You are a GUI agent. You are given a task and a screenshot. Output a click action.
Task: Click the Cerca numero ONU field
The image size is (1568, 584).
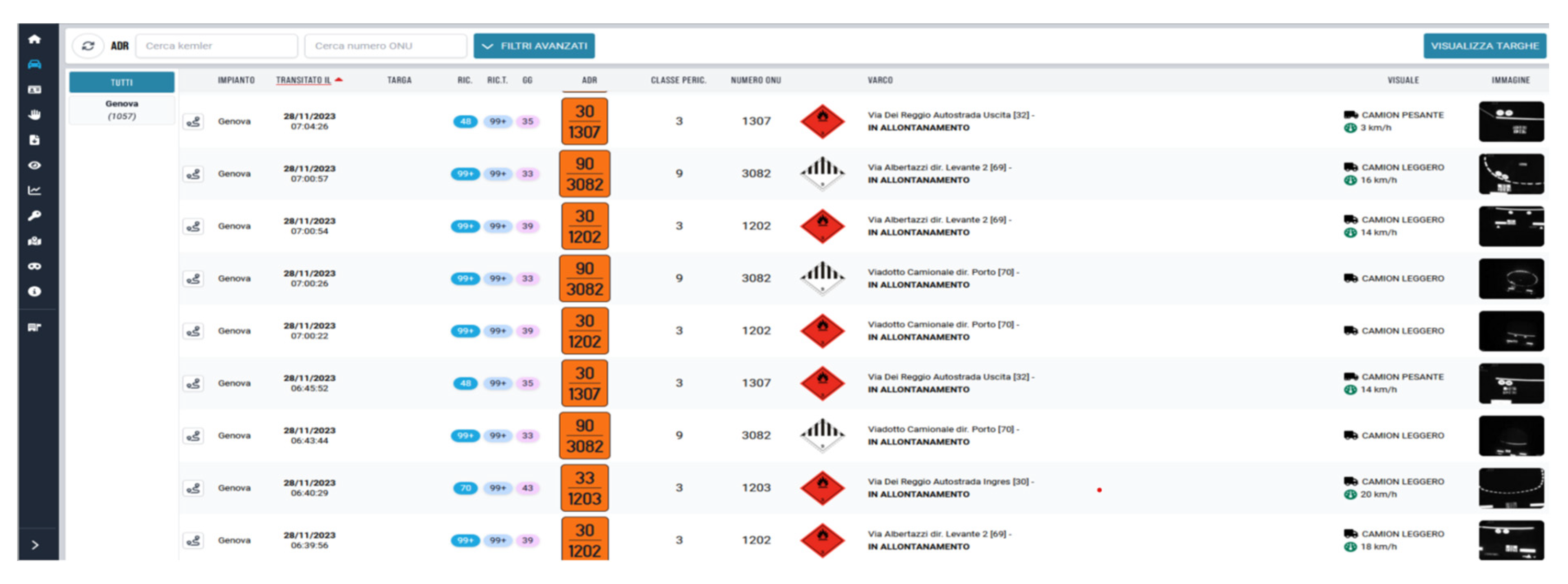(385, 46)
